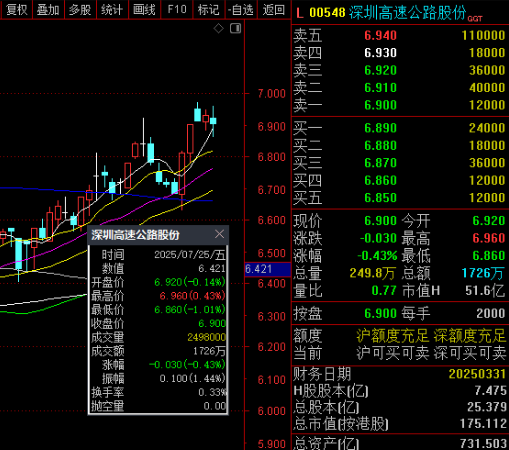Toggle -自选 remove from watchlist

click(x=241, y=9)
